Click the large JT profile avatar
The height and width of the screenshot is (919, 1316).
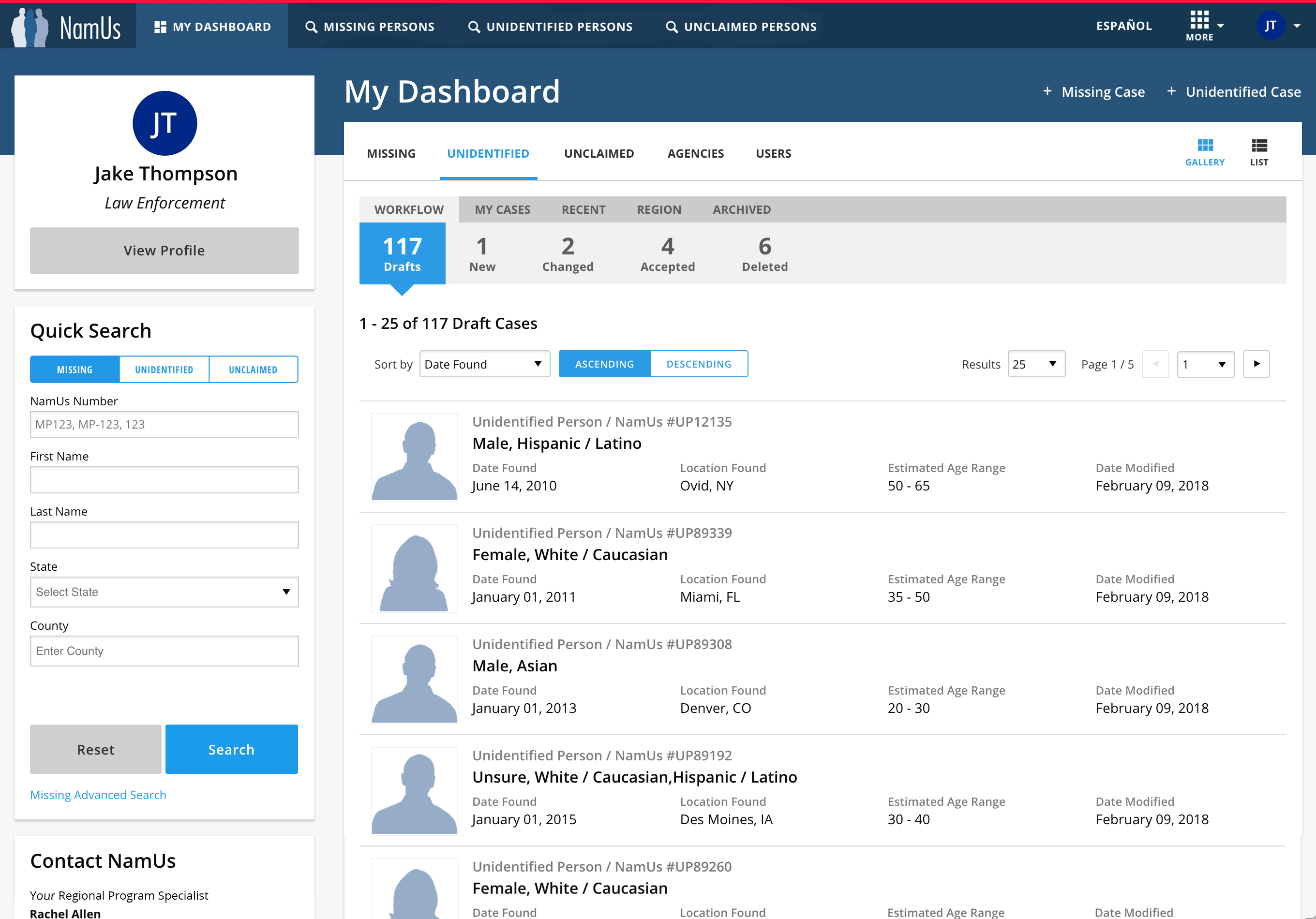[x=164, y=123]
